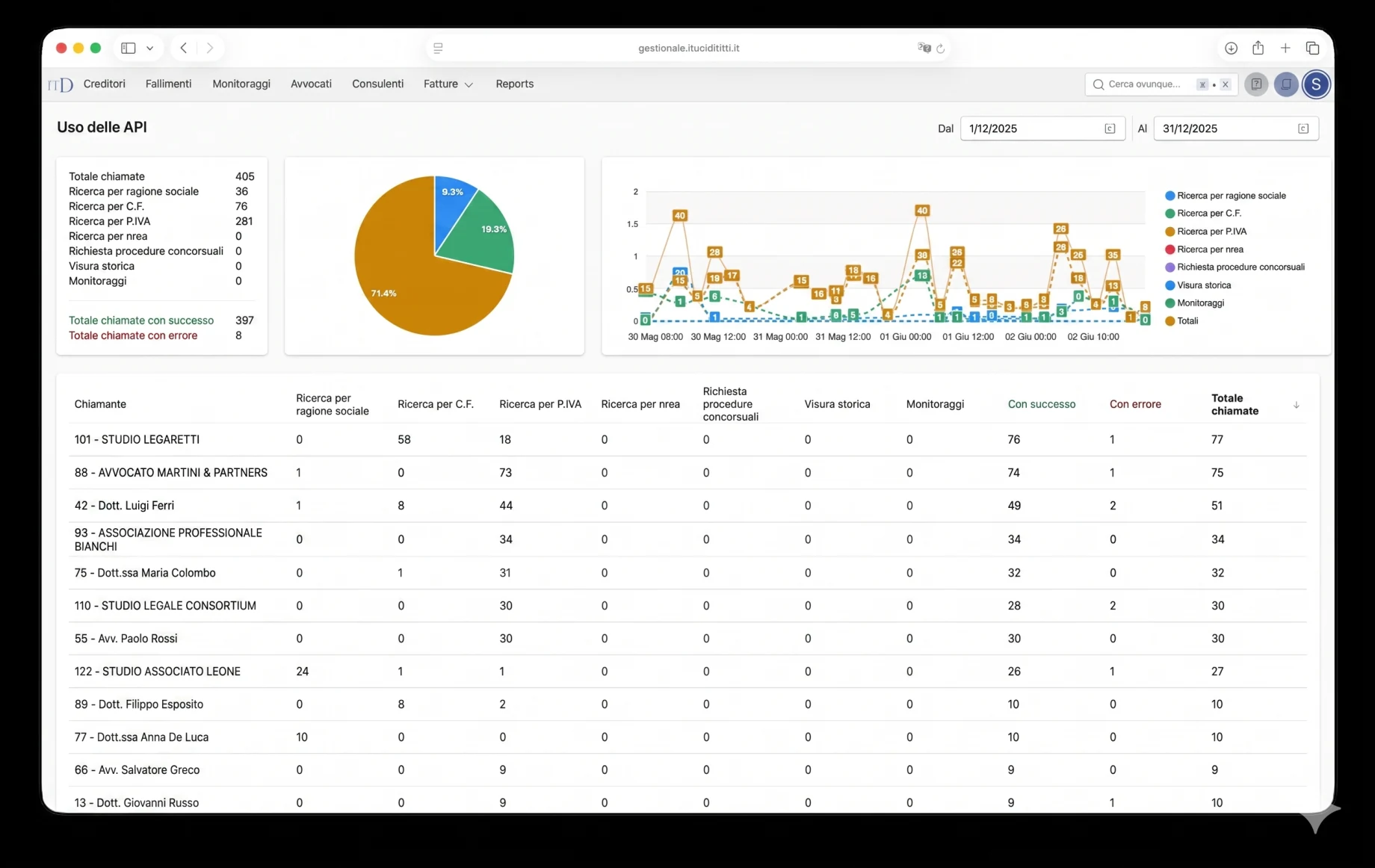Open the Safari sidebar toggle icon
Viewport: 1375px width, 868px height.
(129, 48)
